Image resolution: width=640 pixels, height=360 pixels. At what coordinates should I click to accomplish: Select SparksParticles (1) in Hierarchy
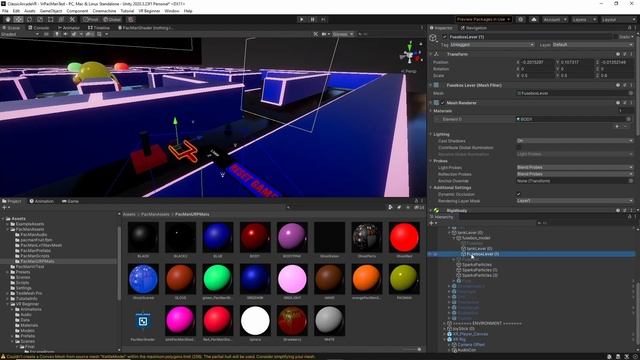tap(479, 270)
